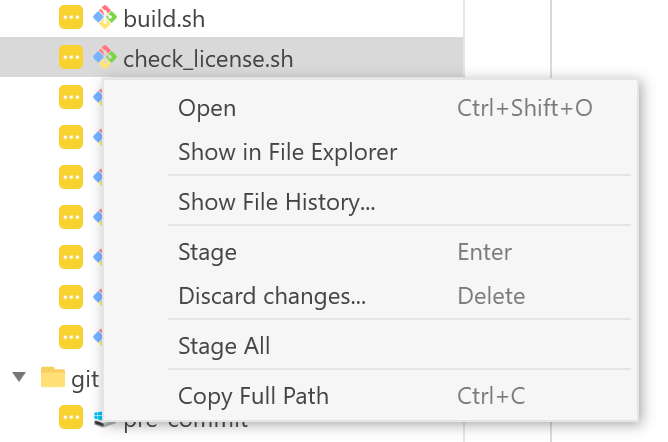This screenshot has width=668, height=442.
Task: Click the yellow modified badge beside pre-commit file
Action: (x=71, y=417)
